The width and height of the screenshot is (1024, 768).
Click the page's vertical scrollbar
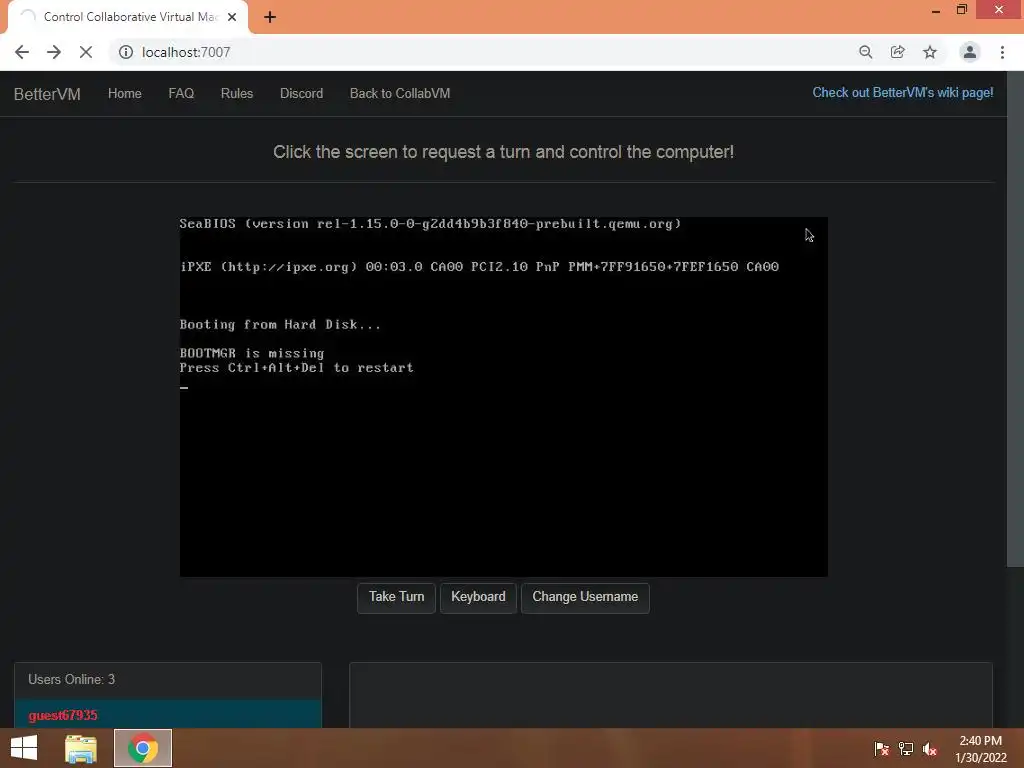1016,319
